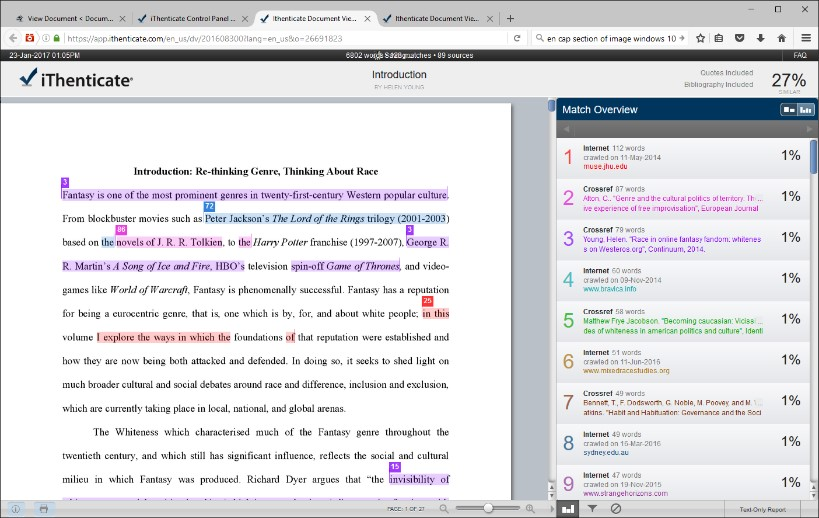Click the site identity info icon
This screenshot has height=518, width=819.
pos(46,38)
